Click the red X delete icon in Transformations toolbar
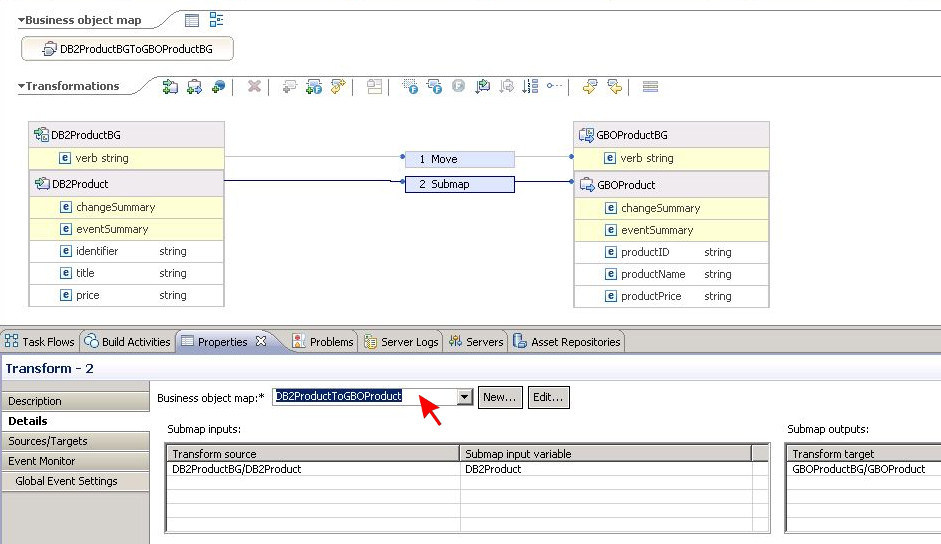941x544 pixels. tap(254, 87)
